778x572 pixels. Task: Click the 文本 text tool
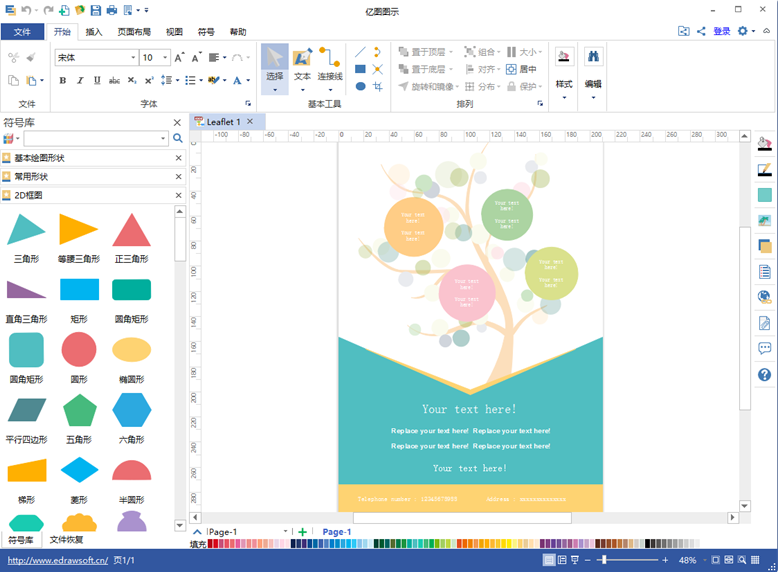(x=302, y=64)
